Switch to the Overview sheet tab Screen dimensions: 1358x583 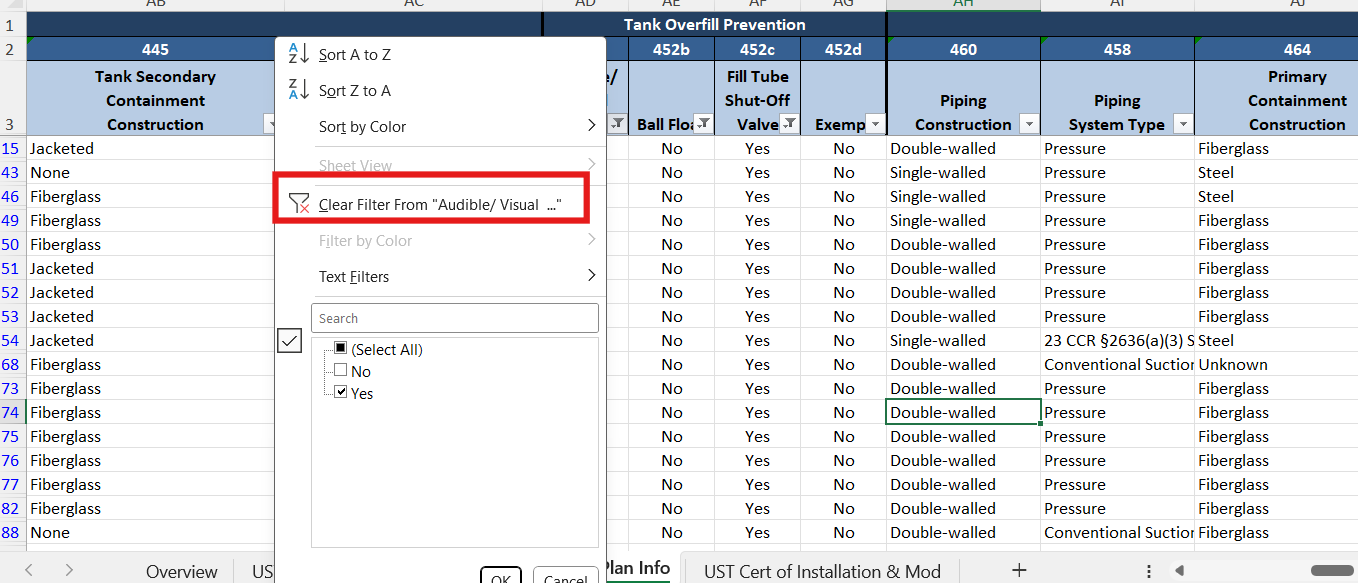[x=181, y=571]
